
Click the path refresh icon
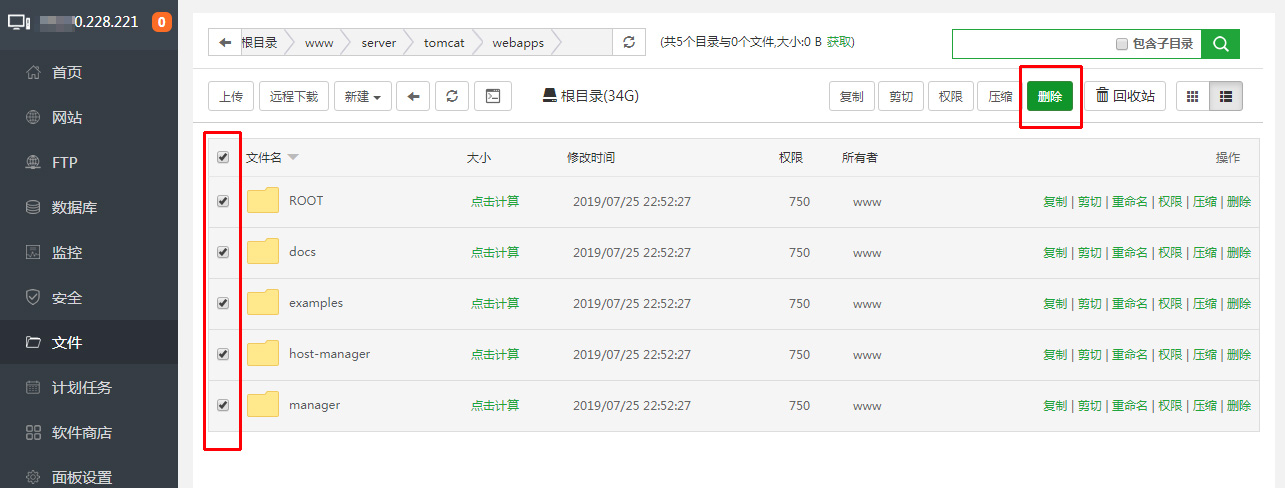click(628, 42)
